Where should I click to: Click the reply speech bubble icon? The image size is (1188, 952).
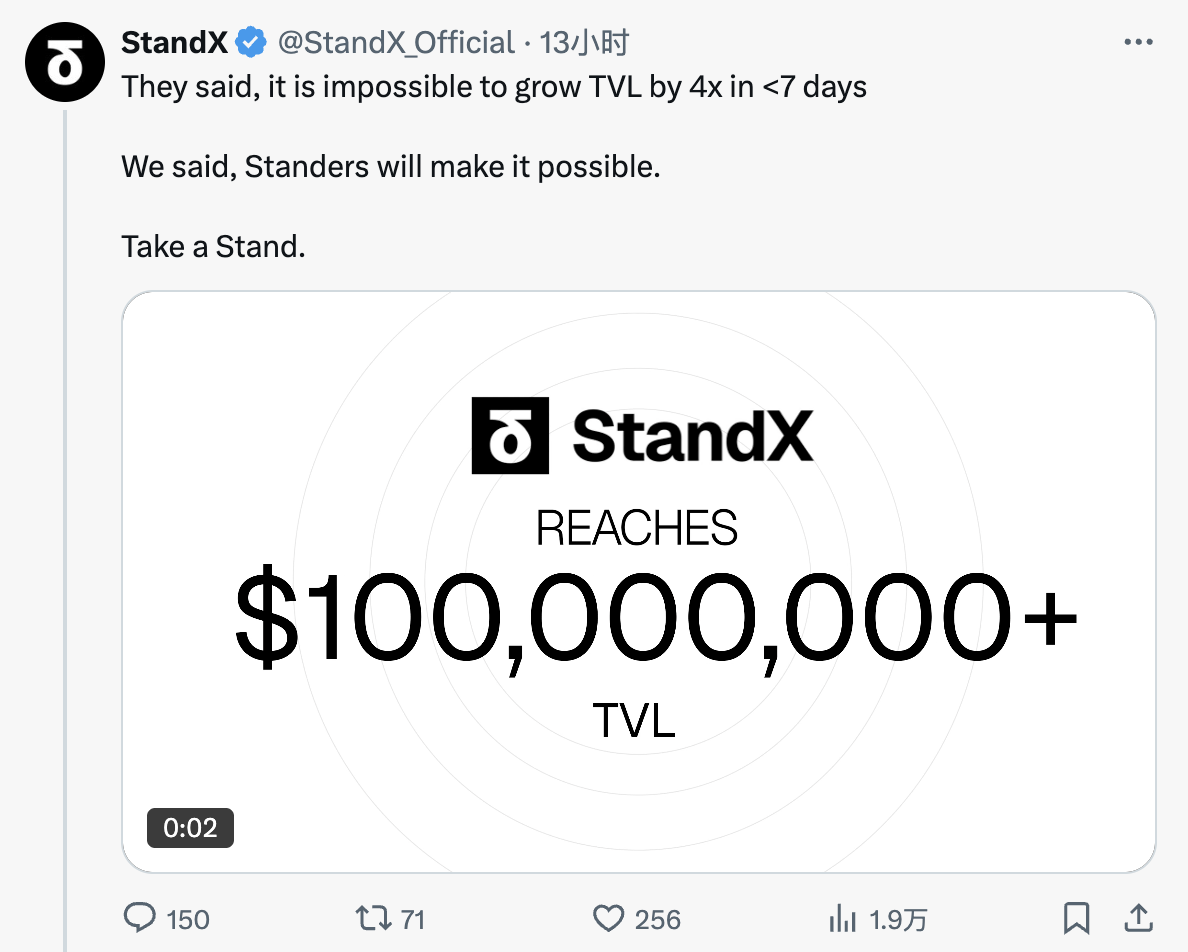point(139,918)
